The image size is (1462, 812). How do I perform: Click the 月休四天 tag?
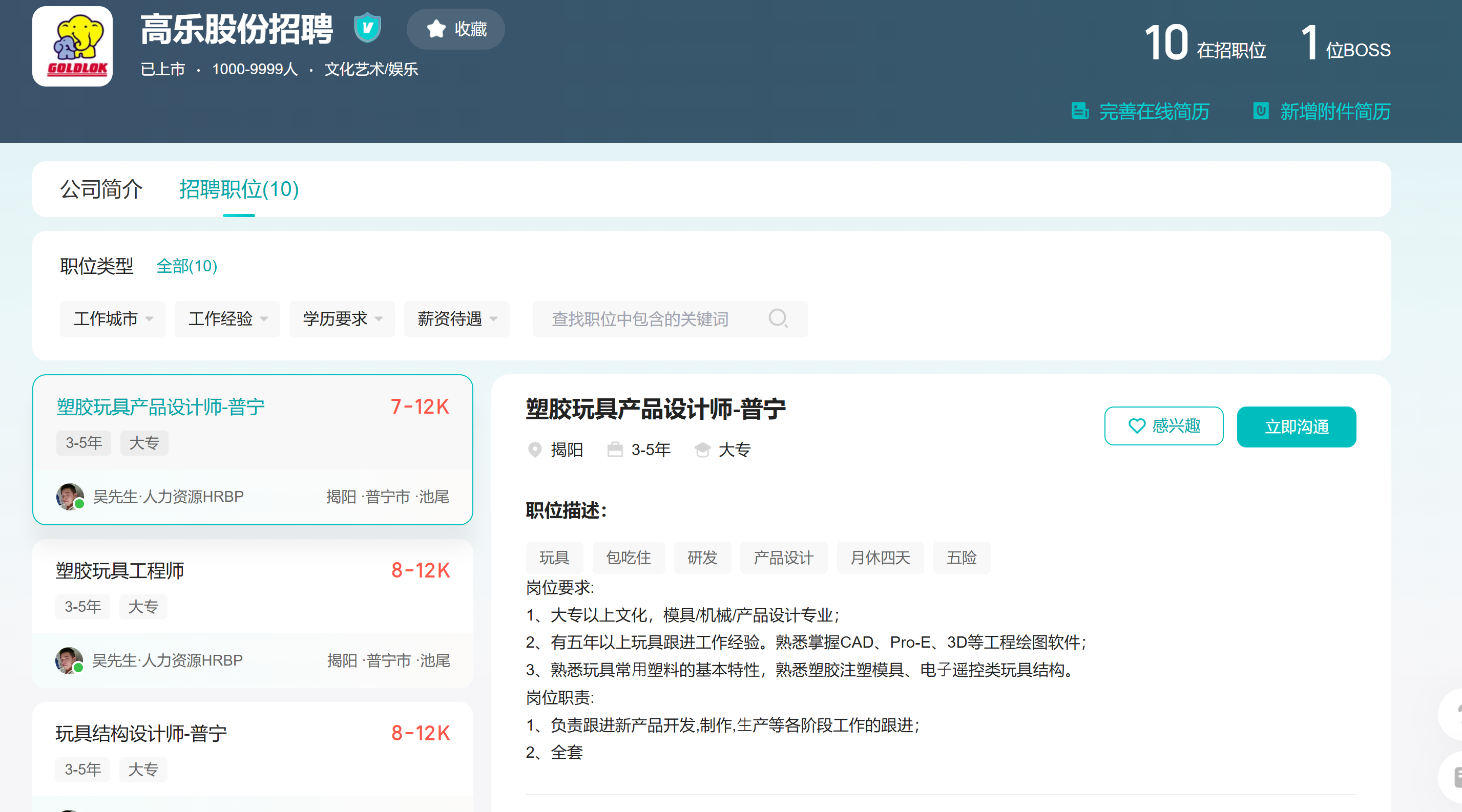[x=880, y=558]
